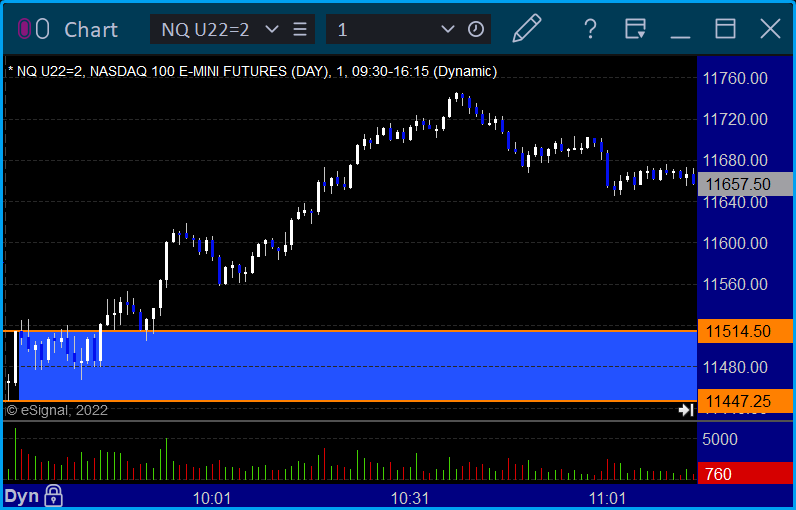This screenshot has width=796, height=510.
Task: Select the pencil drawing tools icon
Action: (x=527, y=28)
